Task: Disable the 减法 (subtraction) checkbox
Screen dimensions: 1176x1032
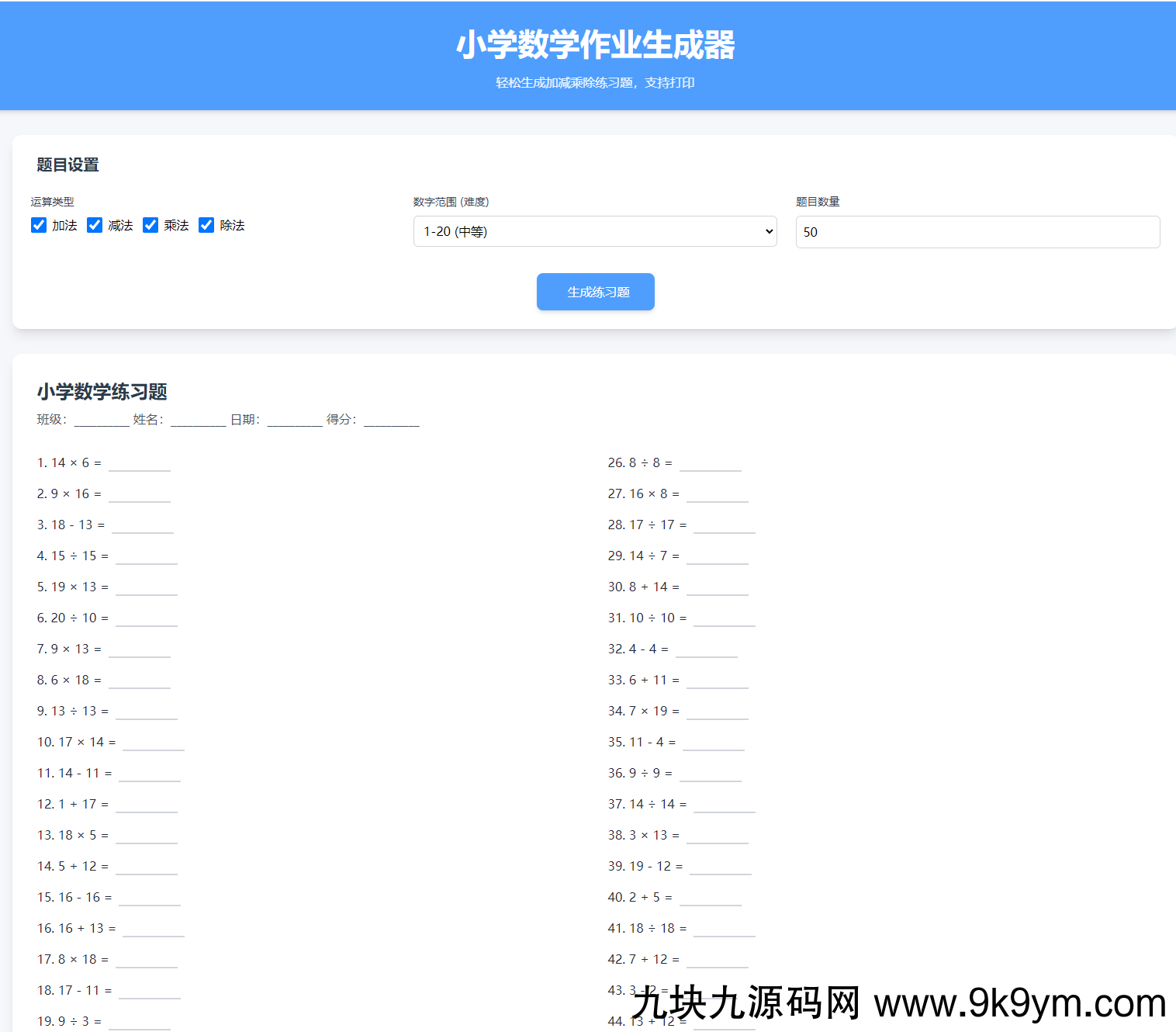Action: click(95, 225)
